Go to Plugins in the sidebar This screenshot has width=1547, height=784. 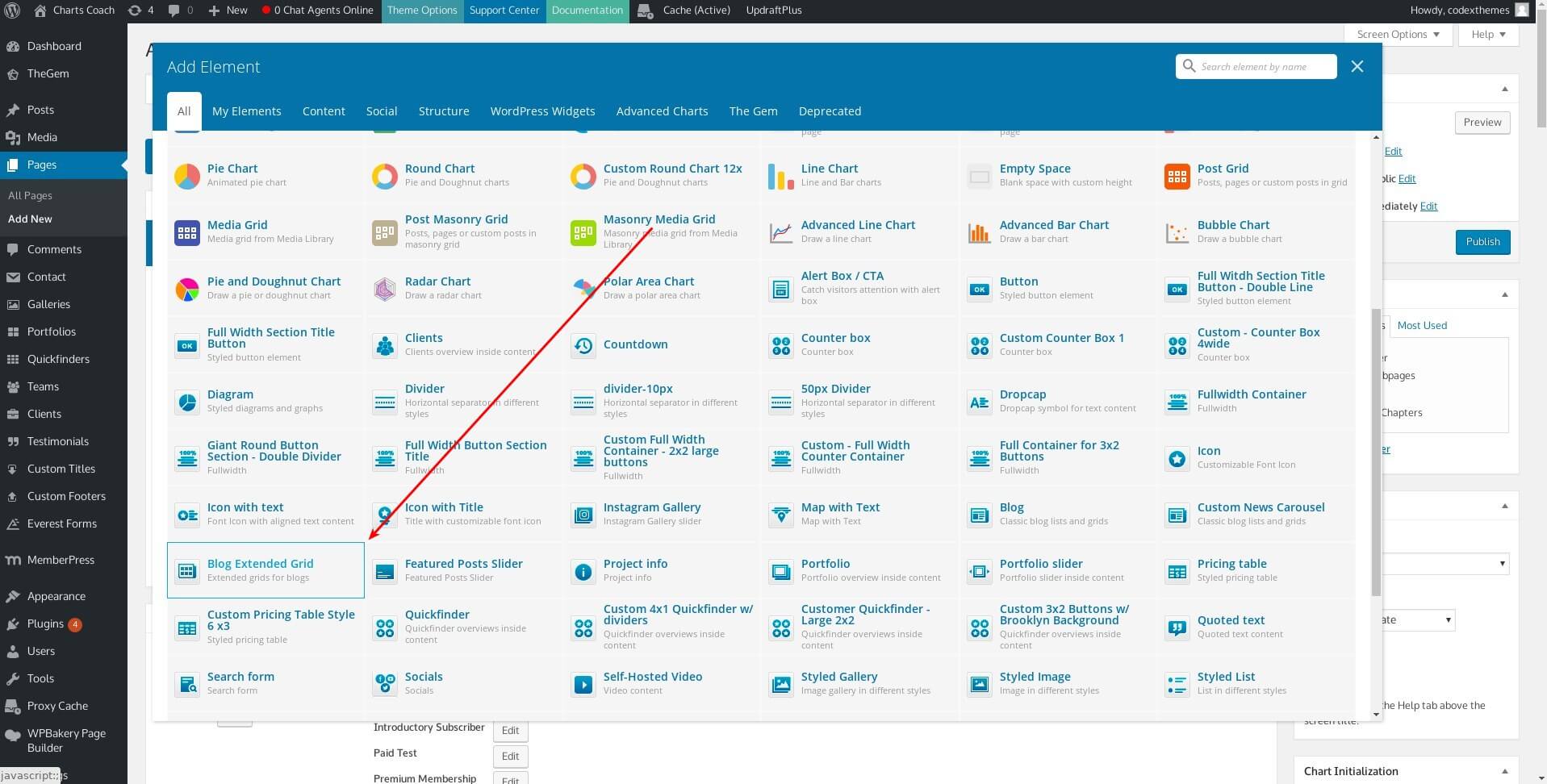45,623
